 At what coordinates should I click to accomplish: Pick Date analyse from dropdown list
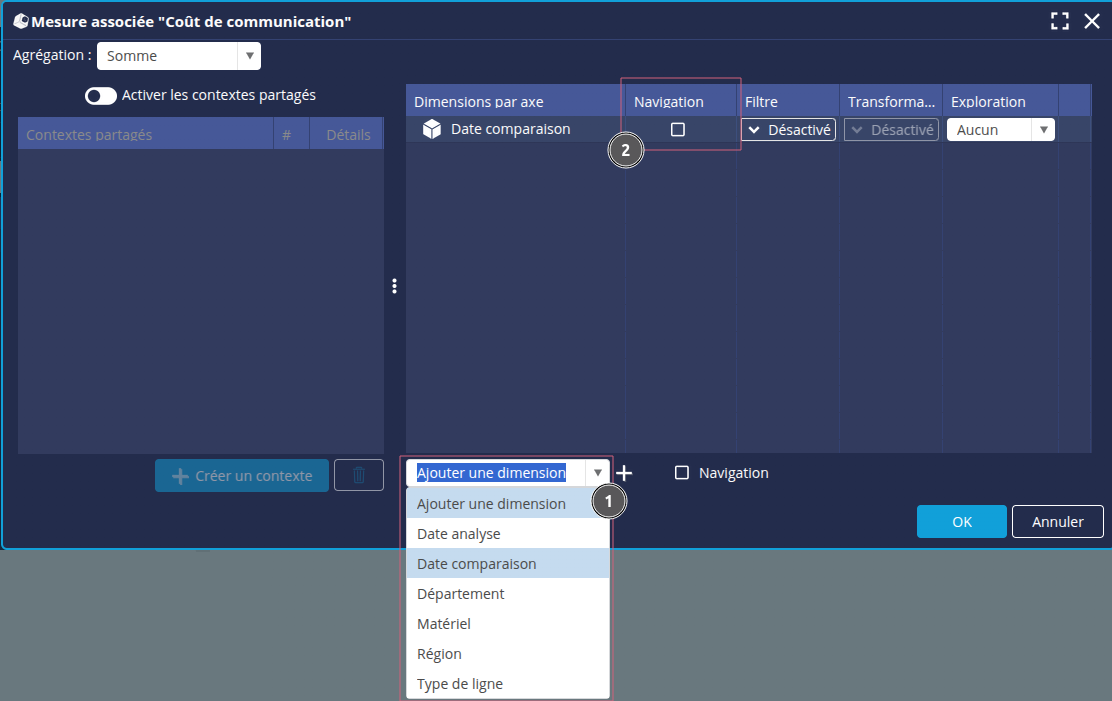(458, 534)
